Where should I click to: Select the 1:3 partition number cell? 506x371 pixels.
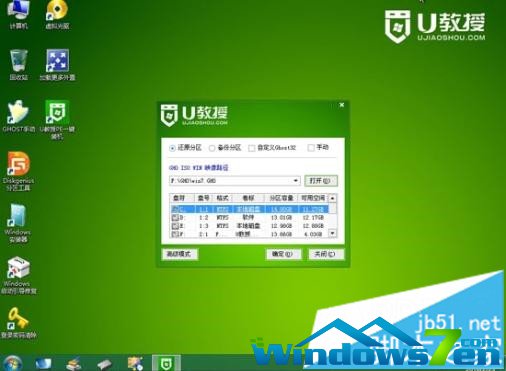click(204, 226)
